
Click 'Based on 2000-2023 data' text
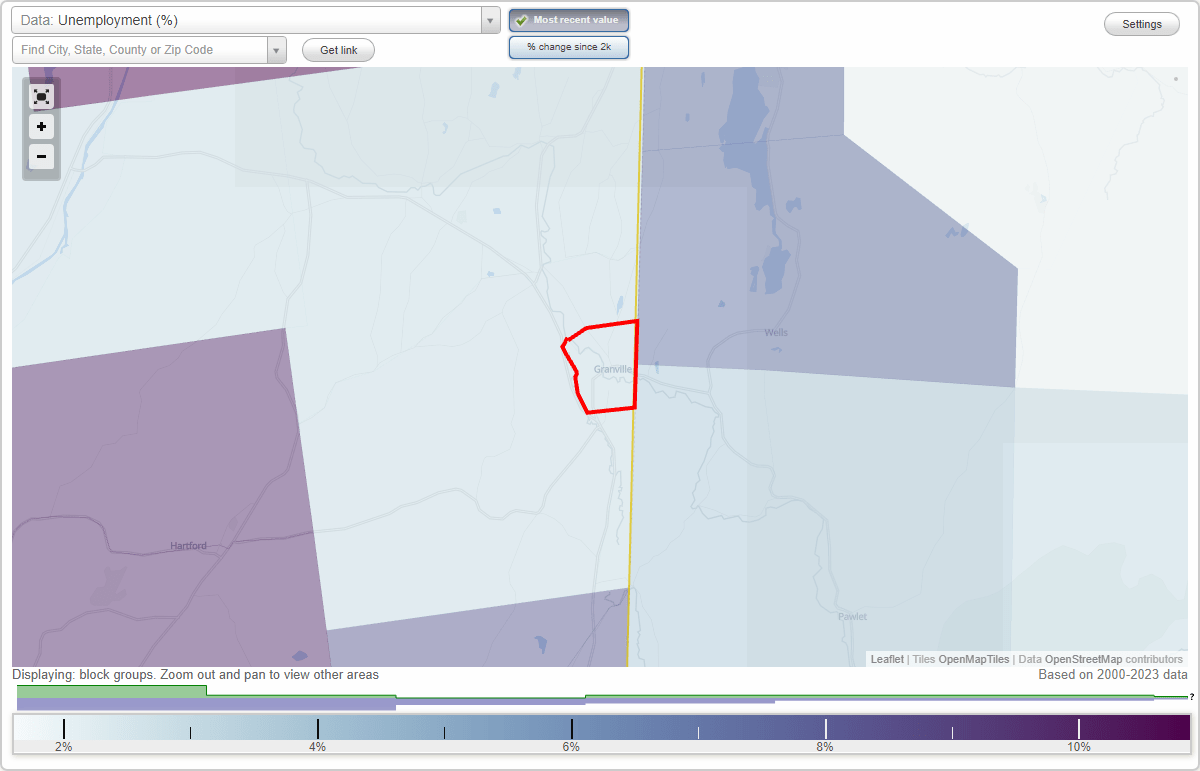click(1113, 675)
